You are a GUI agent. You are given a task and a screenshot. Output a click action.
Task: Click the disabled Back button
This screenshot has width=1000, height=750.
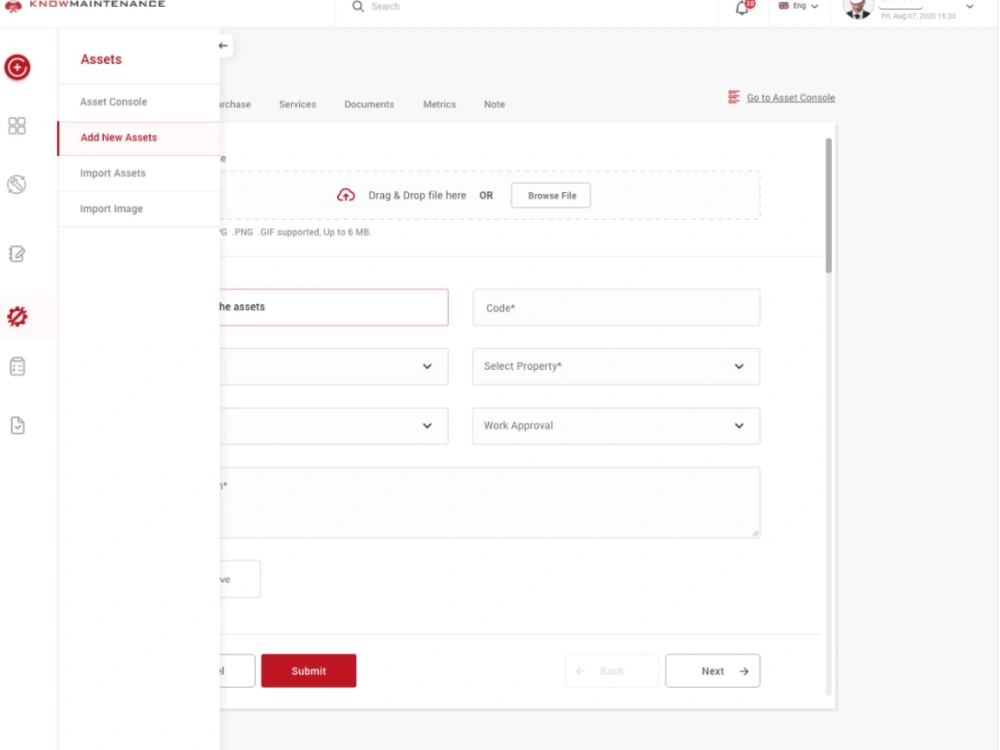(x=612, y=671)
